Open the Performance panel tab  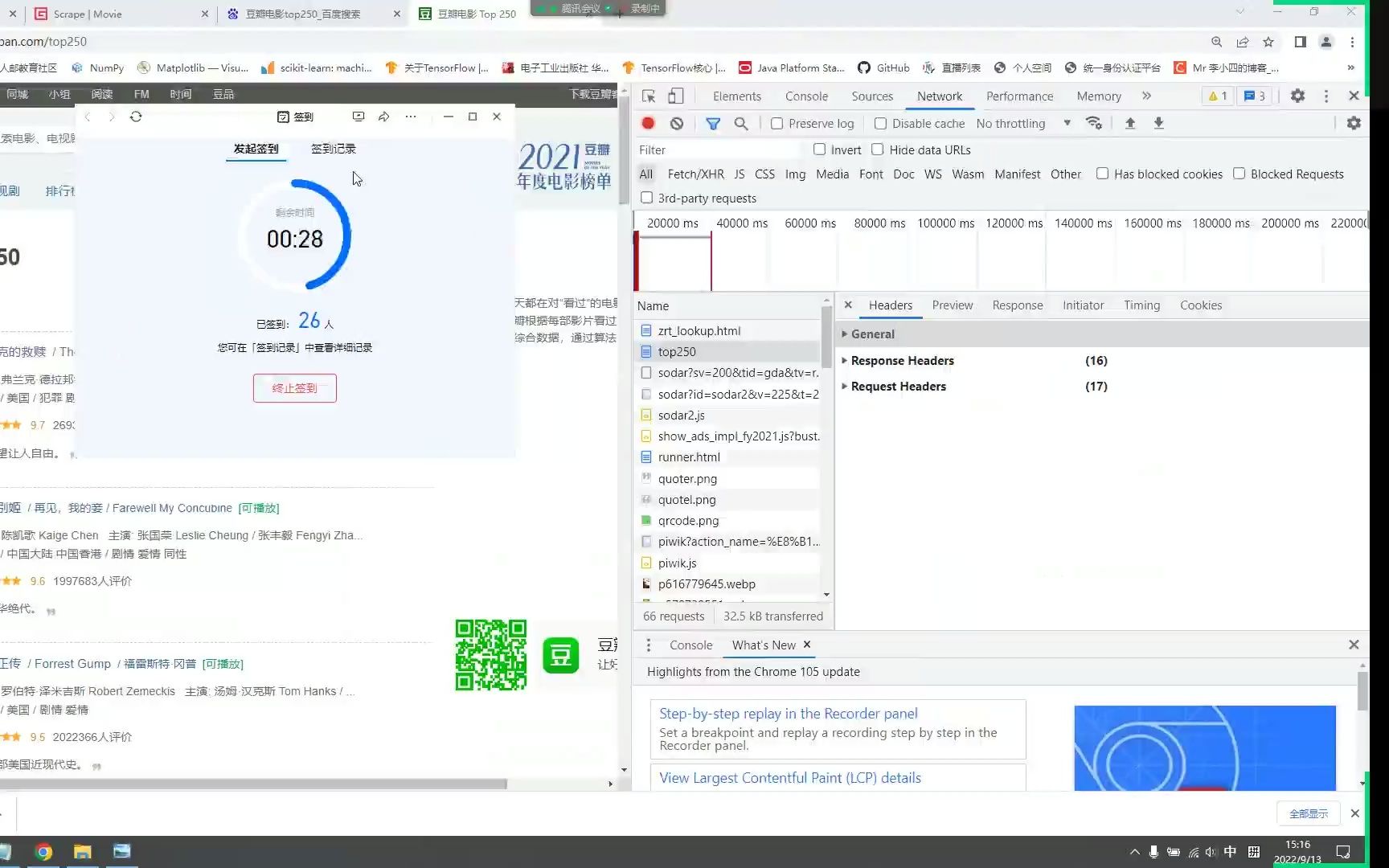click(1019, 96)
